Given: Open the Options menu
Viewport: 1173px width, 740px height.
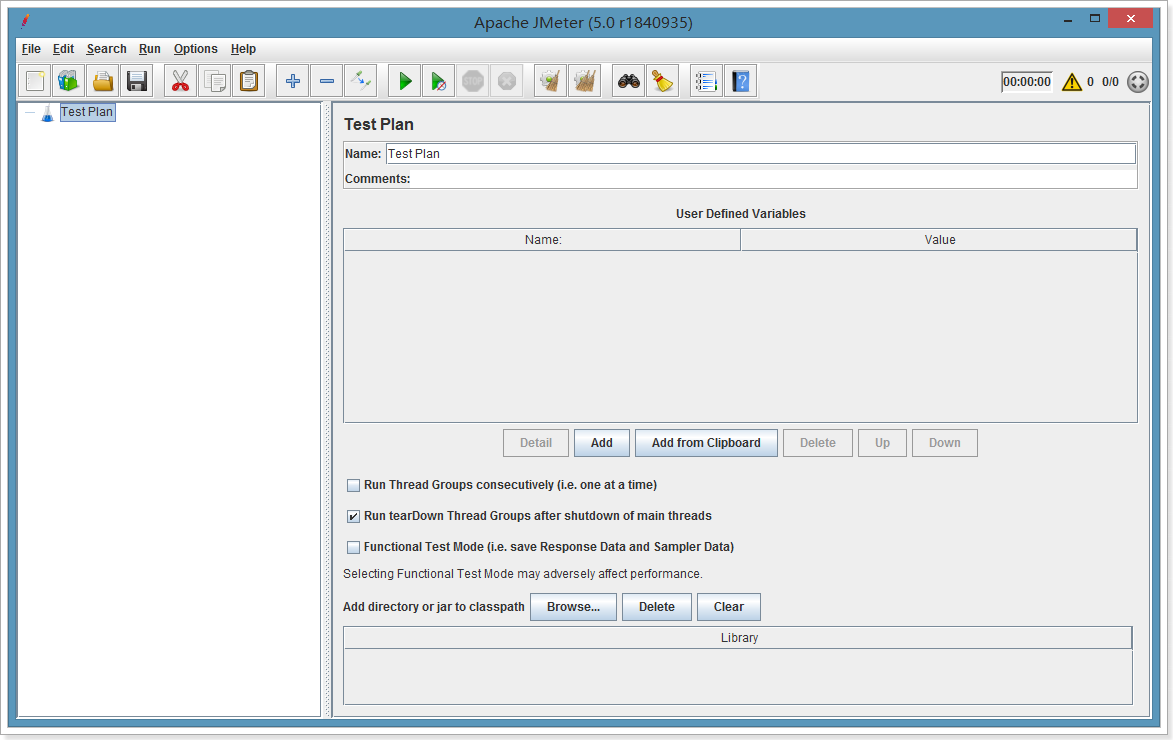Looking at the screenshot, I should point(196,49).
